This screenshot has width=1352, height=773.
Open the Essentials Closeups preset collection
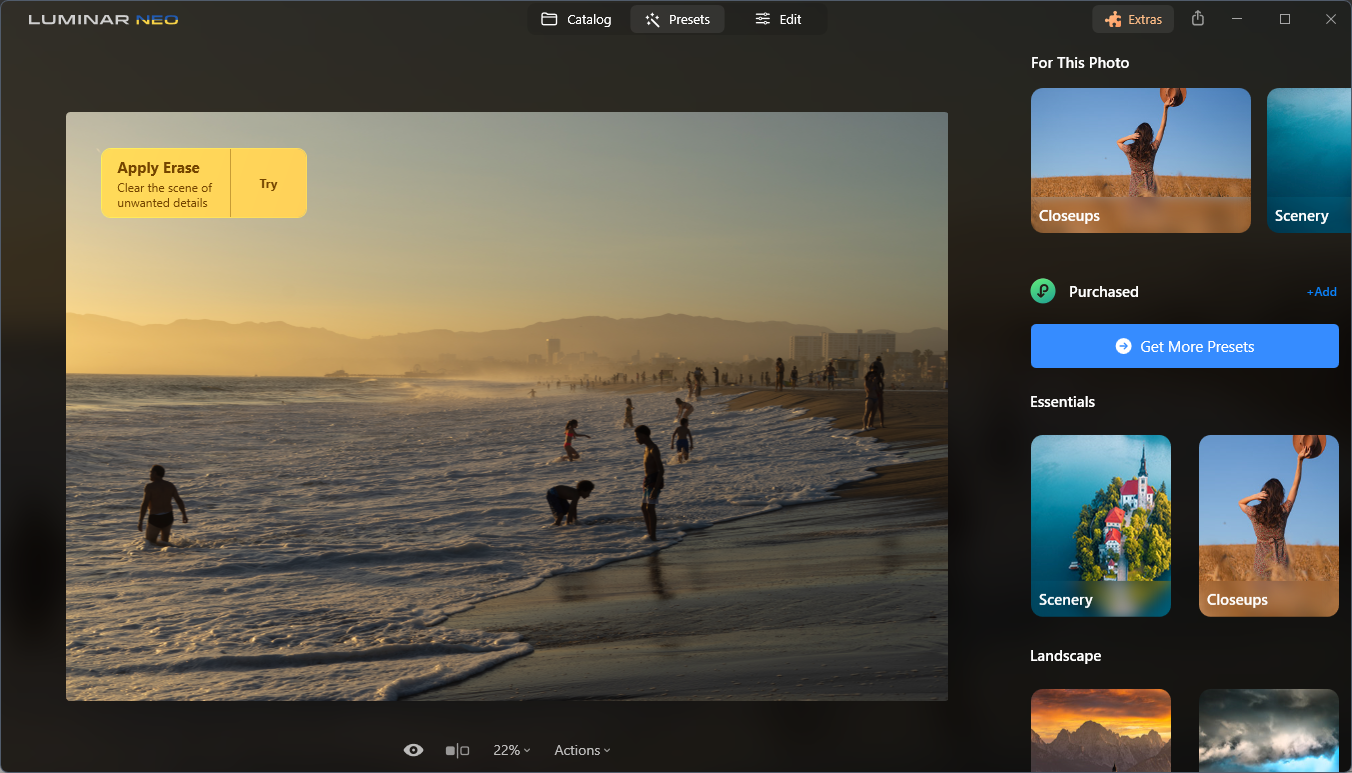[1268, 526]
